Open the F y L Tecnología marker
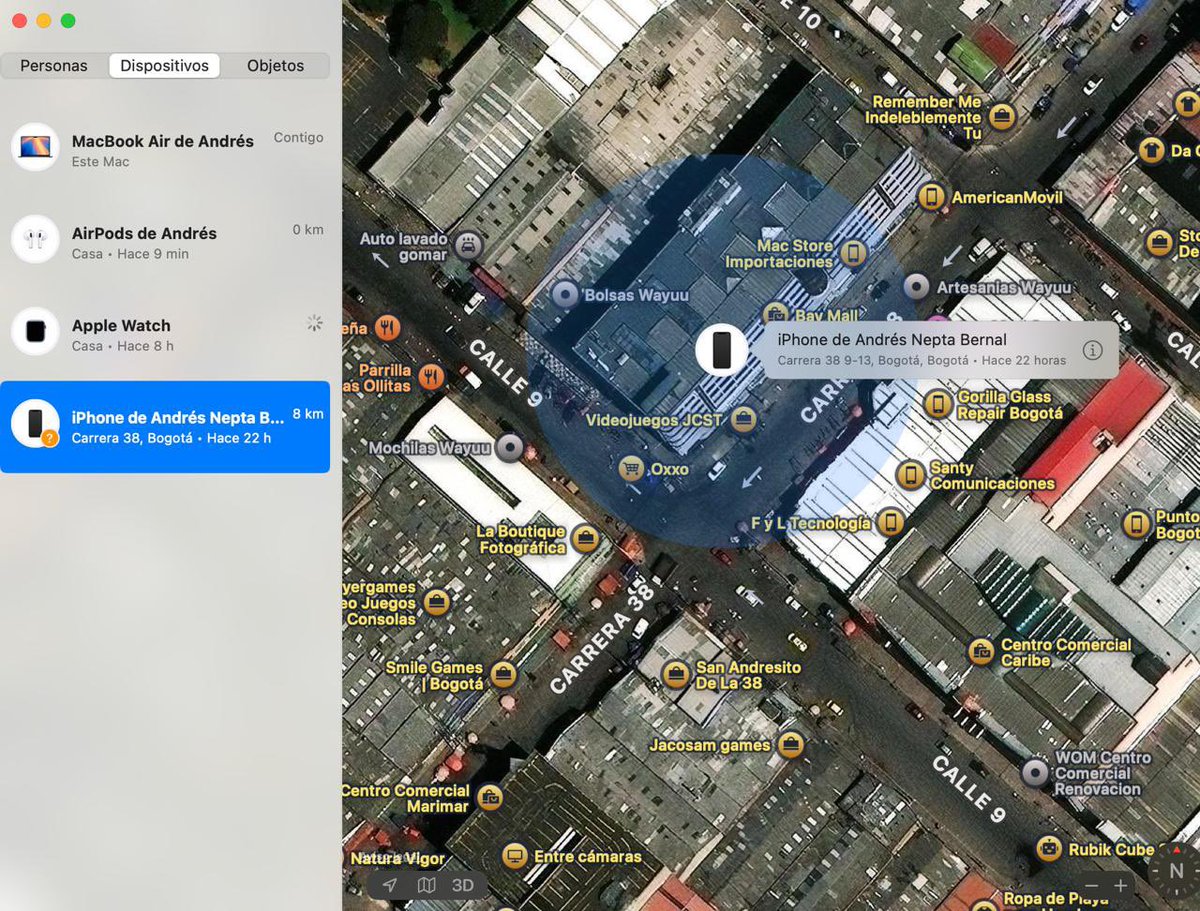 [890, 522]
